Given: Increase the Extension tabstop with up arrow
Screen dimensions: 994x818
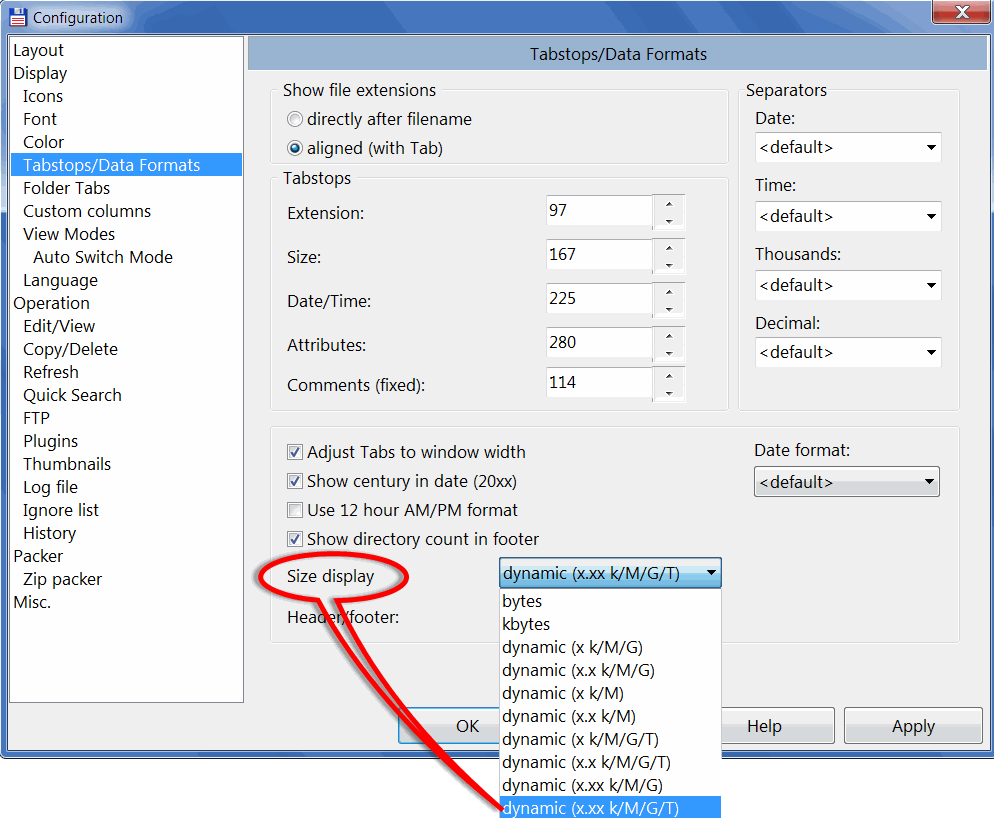Looking at the screenshot, I should [668, 204].
